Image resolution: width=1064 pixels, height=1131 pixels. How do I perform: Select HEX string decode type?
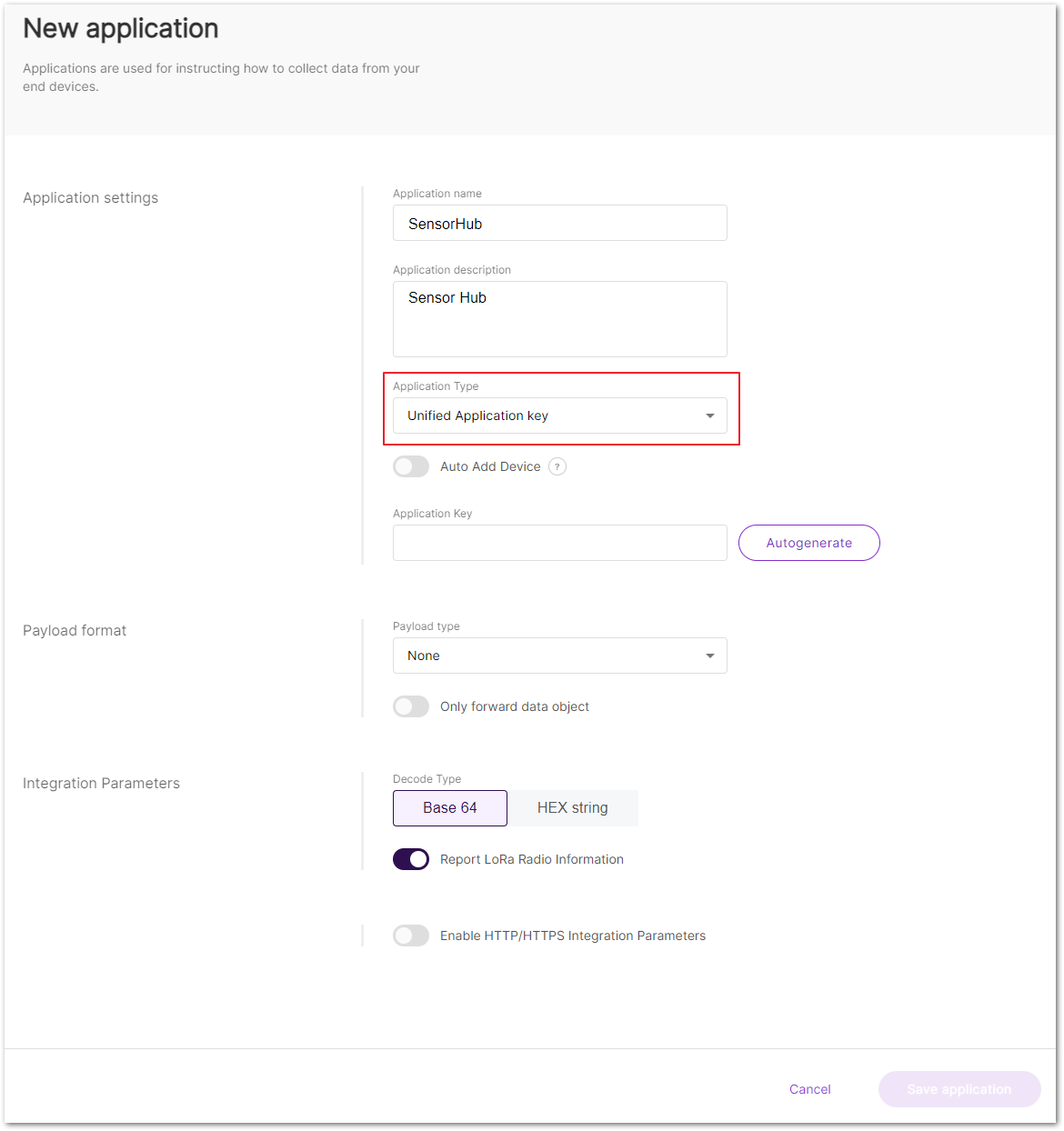pyautogui.click(x=573, y=808)
